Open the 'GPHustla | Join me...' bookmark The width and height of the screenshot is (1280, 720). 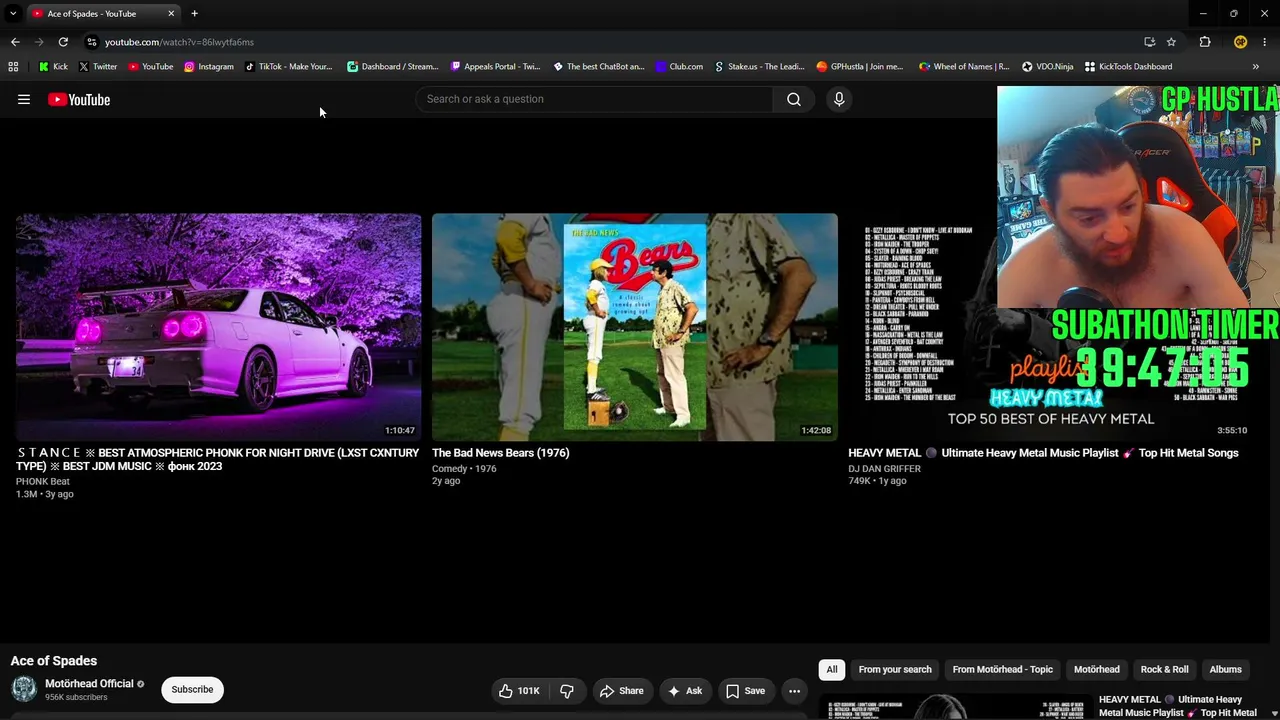[x=859, y=67]
